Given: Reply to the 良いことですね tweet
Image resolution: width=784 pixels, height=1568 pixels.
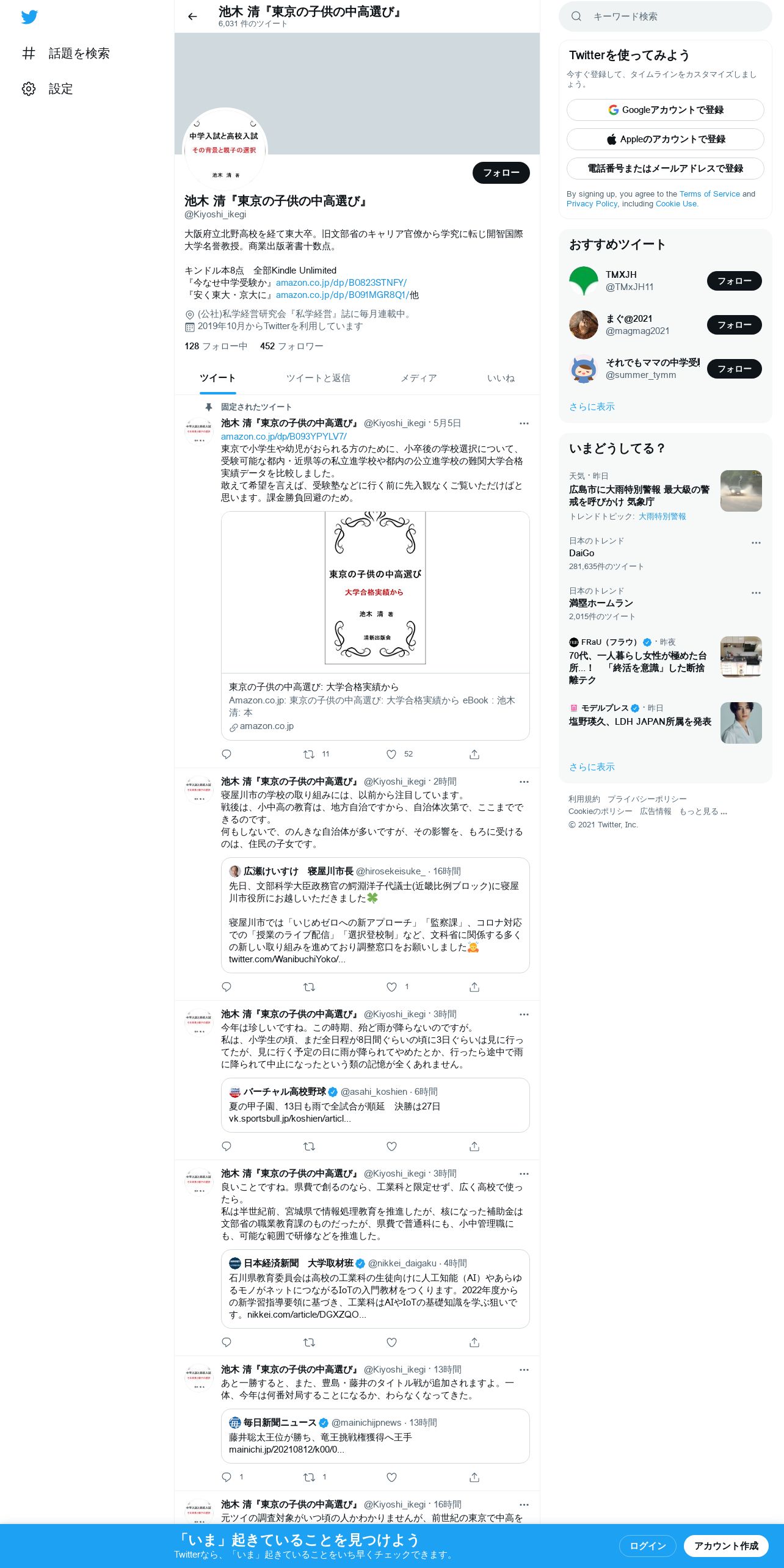Looking at the screenshot, I should click(227, 1342).
